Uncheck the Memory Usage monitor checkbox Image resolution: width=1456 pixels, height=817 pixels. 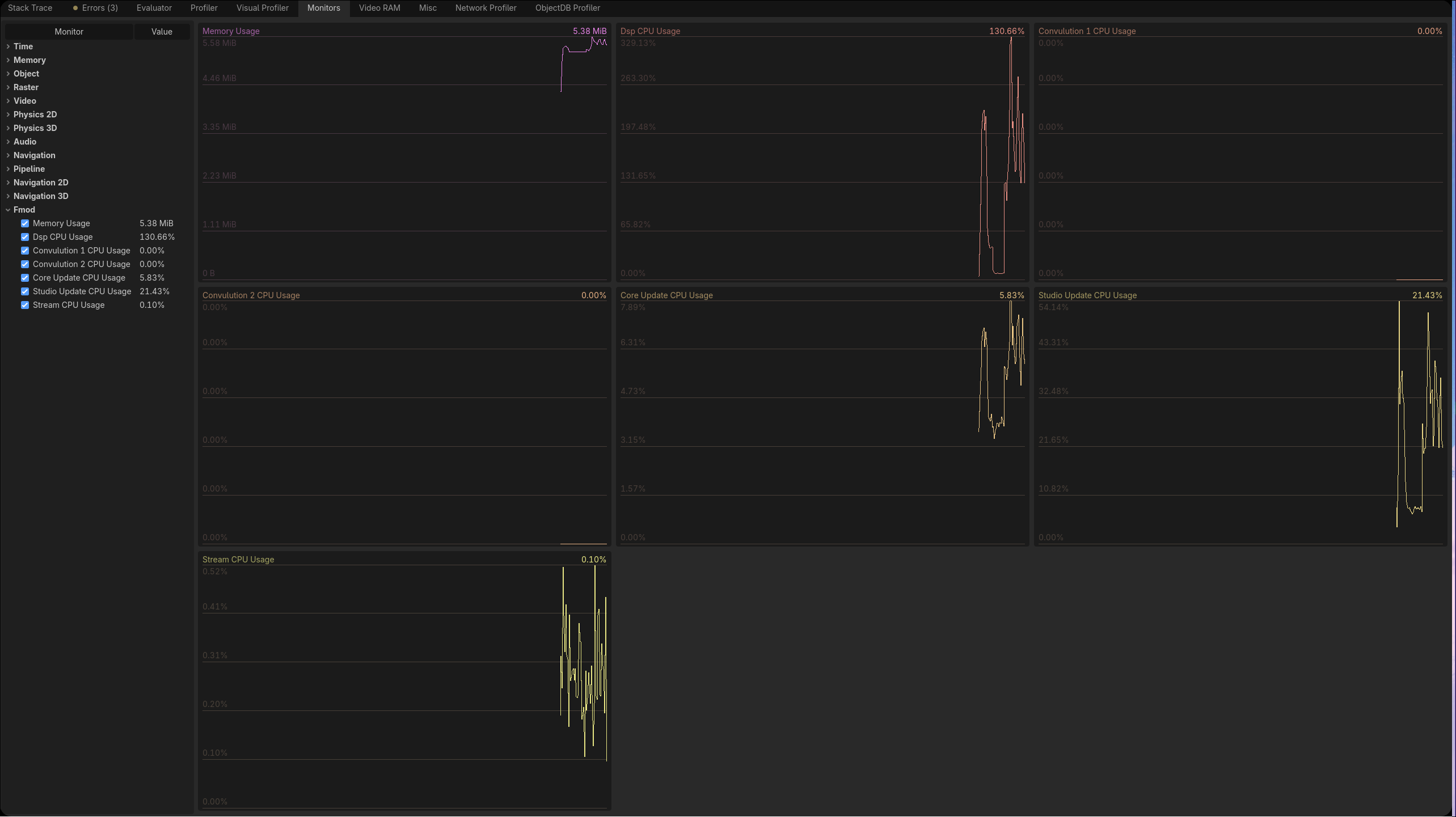pyautogui.click(x=25, y=223)
